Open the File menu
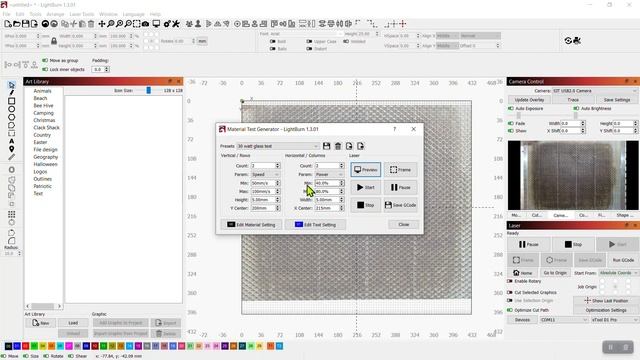This screenshot has height=360, width=640. click(x=7, y=14)
